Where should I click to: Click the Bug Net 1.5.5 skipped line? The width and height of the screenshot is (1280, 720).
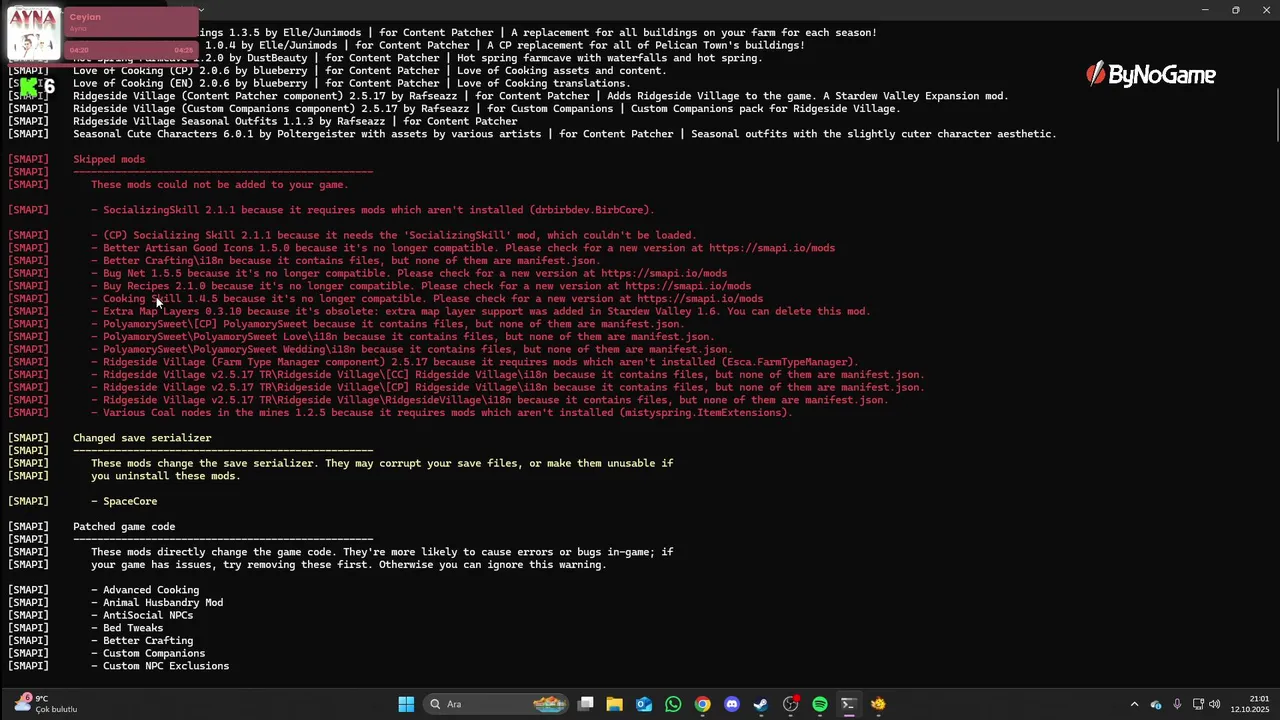409,273
